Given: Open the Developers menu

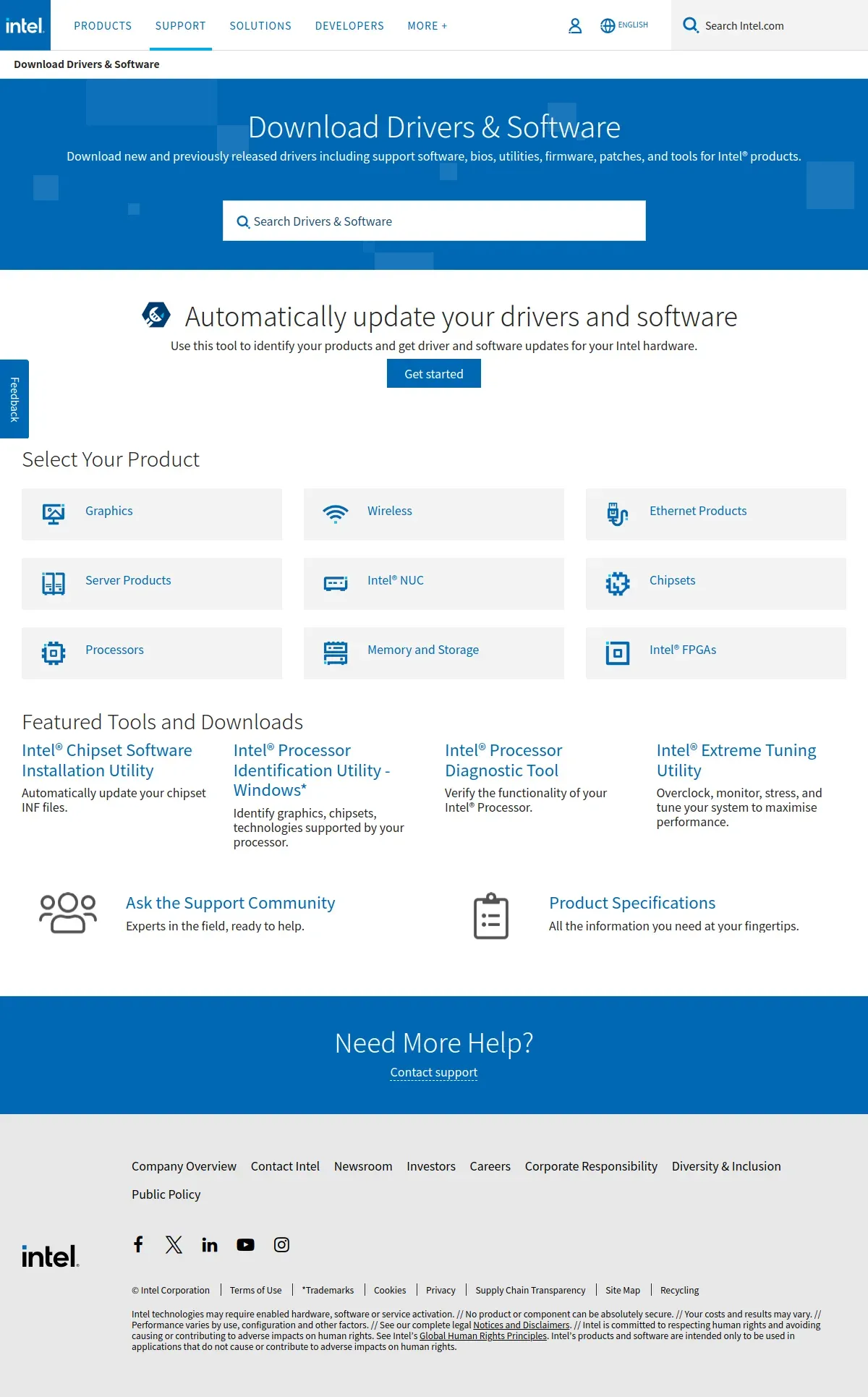Looking at the screenshot, I should tap(349, 26).
